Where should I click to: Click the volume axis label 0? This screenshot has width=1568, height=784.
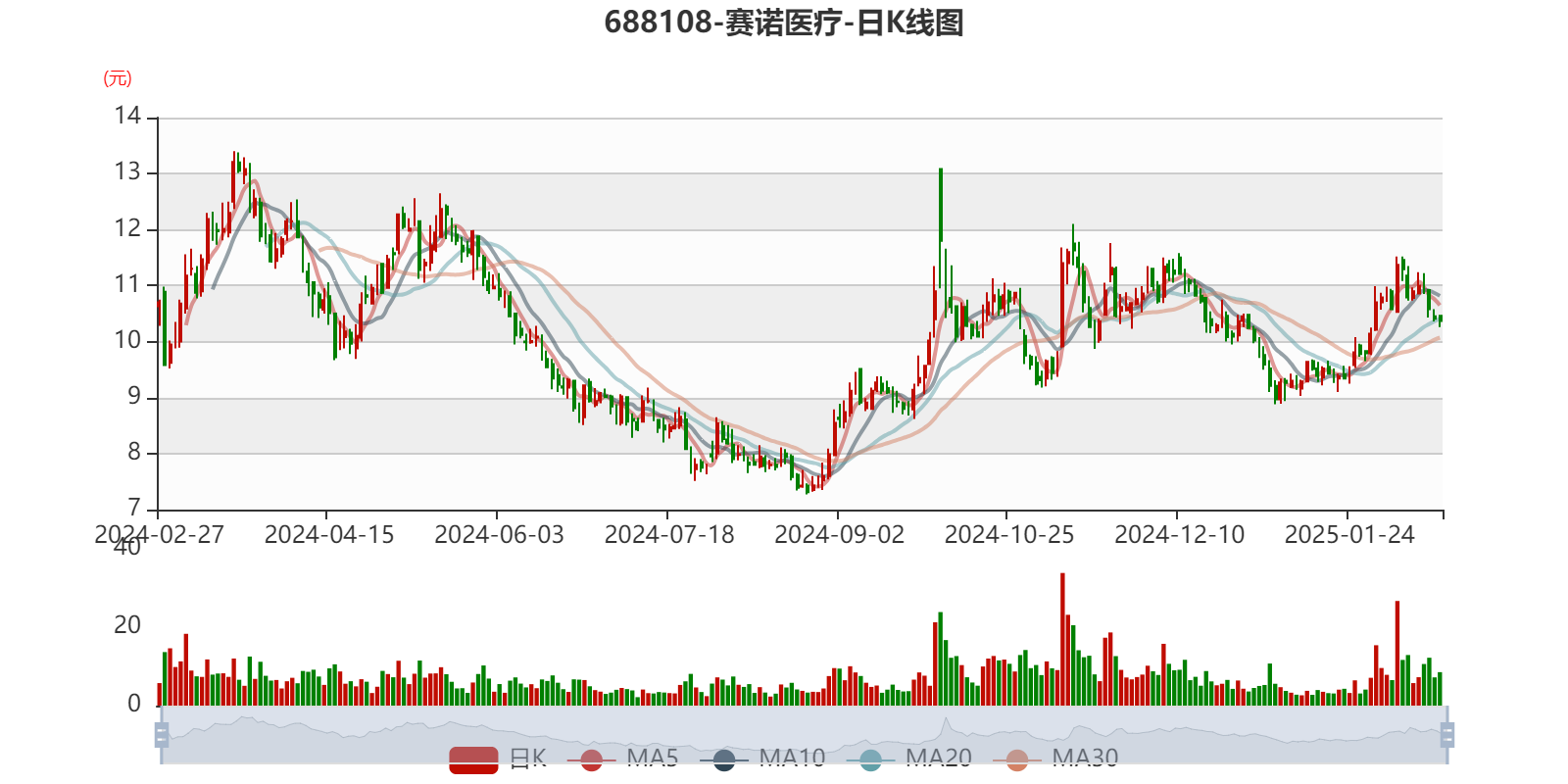pyautogui.click(x=134, y=704)
